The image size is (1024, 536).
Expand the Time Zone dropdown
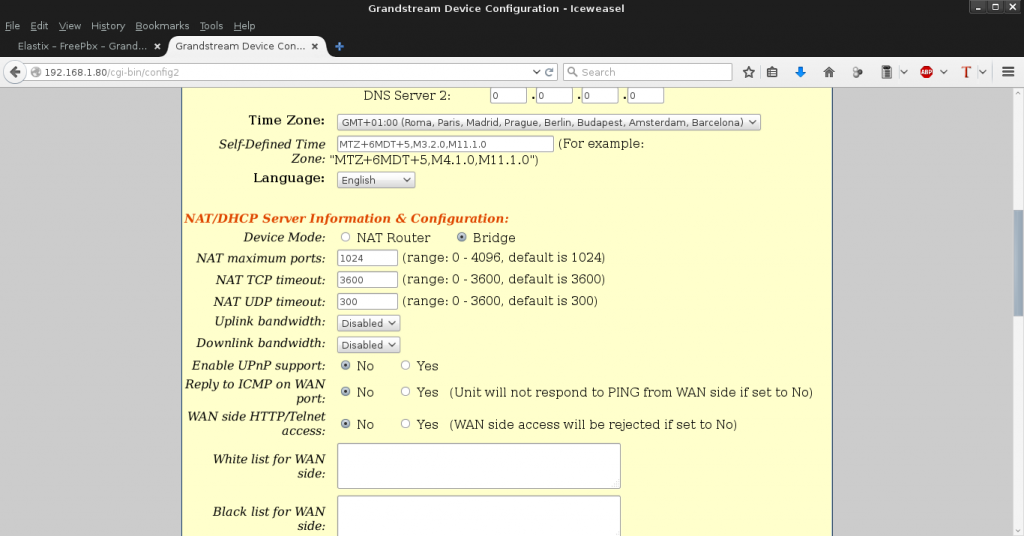click(x=548, y=122)
